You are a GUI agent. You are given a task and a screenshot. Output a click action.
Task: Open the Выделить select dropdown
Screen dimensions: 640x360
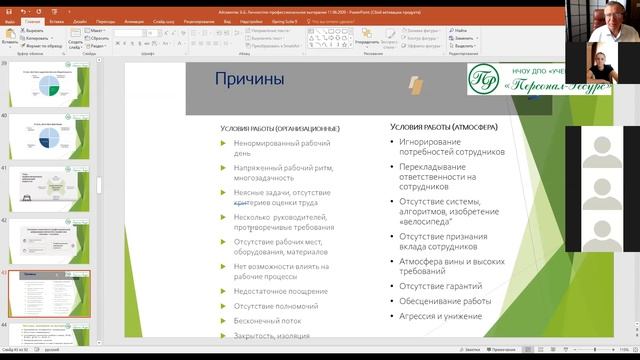pos(462,46)
